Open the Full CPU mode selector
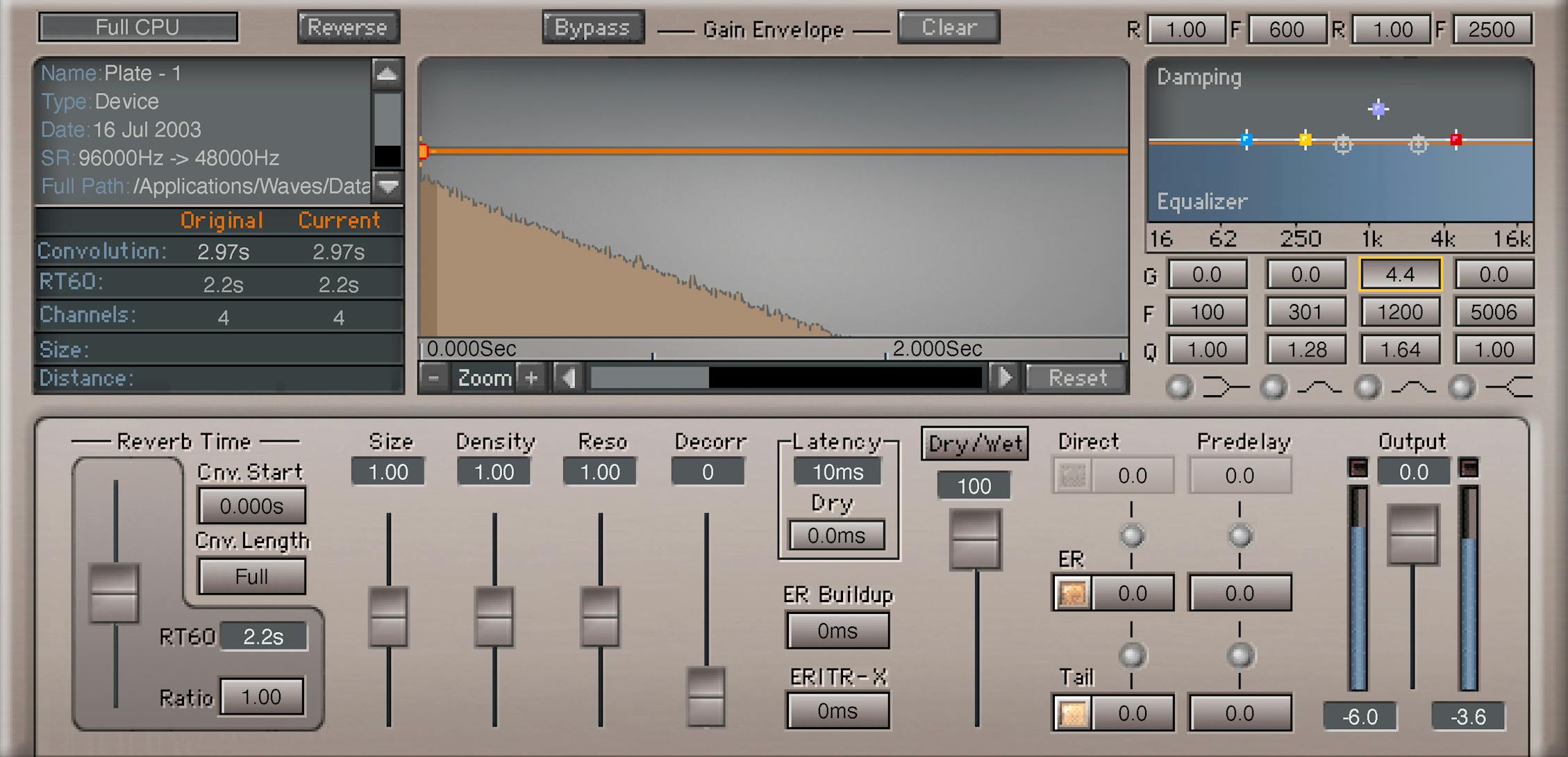Screen dimensions: 1568x757 click(137, 26)
